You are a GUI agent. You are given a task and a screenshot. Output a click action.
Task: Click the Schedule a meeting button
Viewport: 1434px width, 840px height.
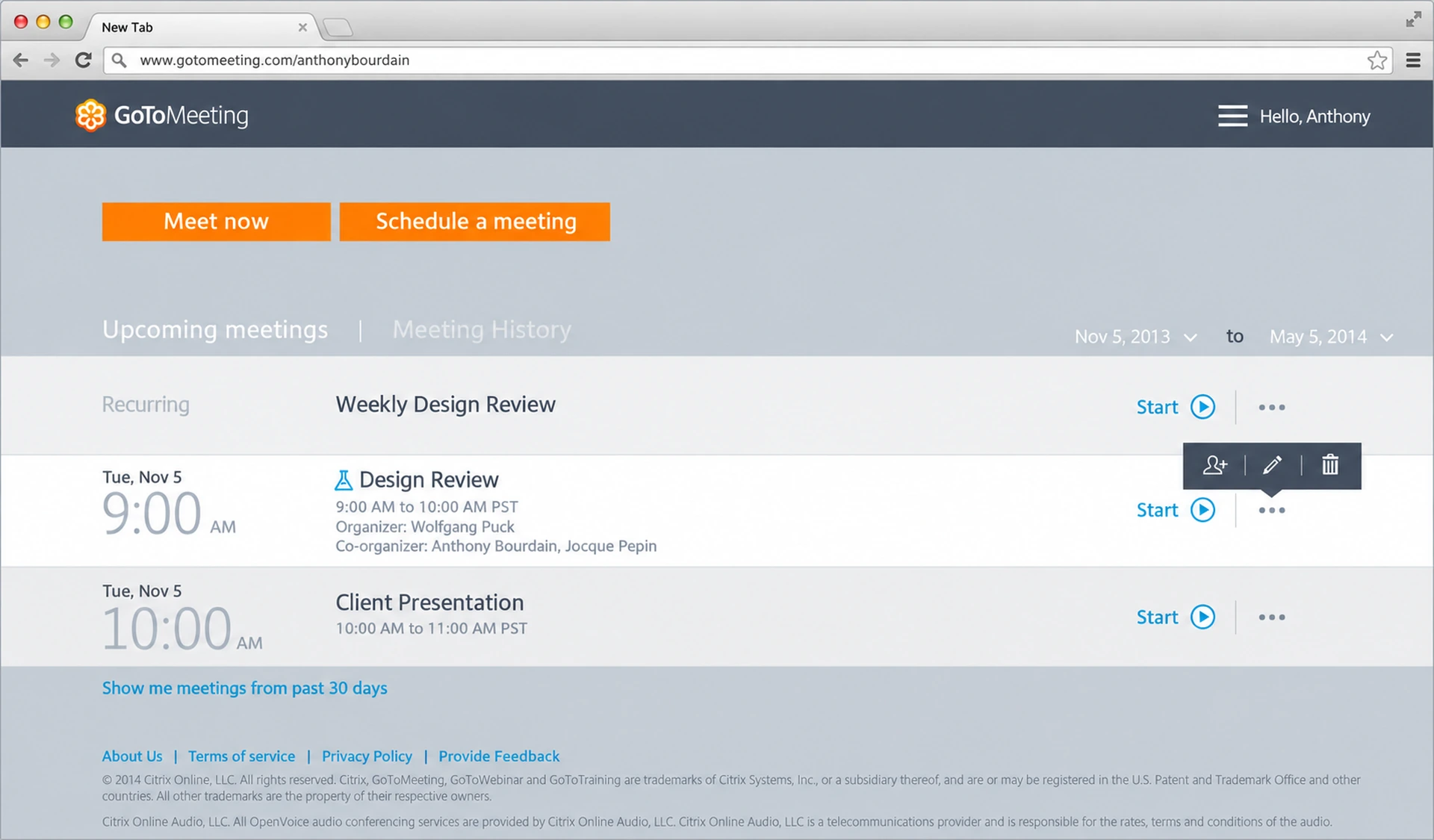point(474,221)
